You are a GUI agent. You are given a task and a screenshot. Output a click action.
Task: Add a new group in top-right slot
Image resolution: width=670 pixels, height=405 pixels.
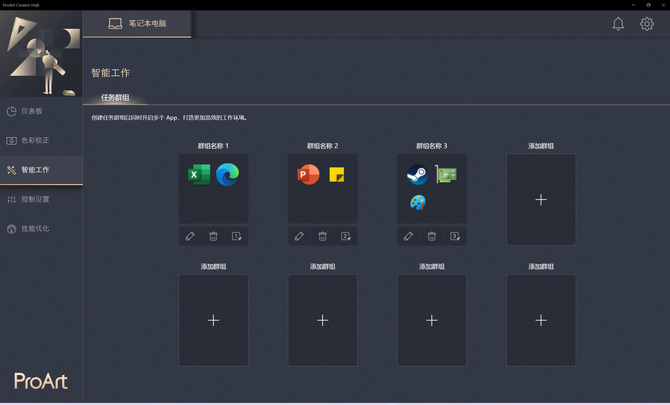coord(541,200)
